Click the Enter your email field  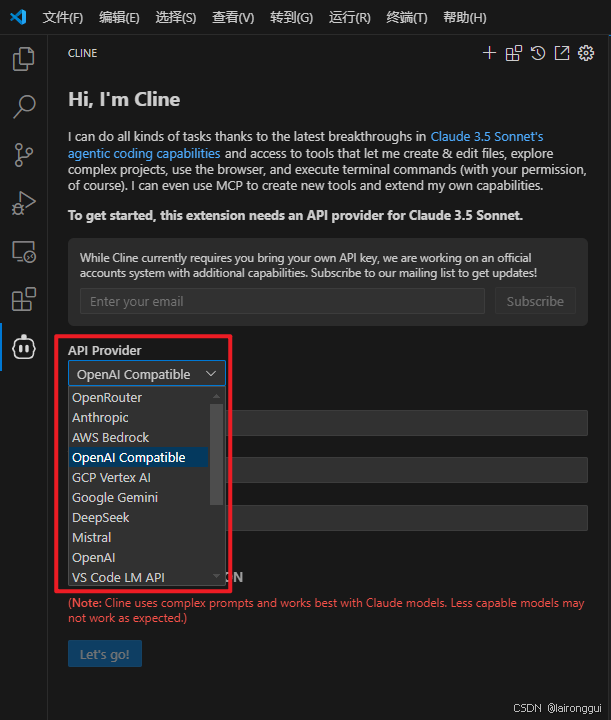pos(282,301)
